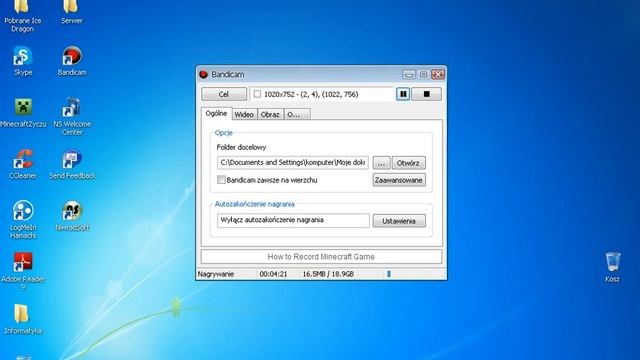Close the Bandicam window
The height and width of the screenshot is (360, 640).
[438, 74]
